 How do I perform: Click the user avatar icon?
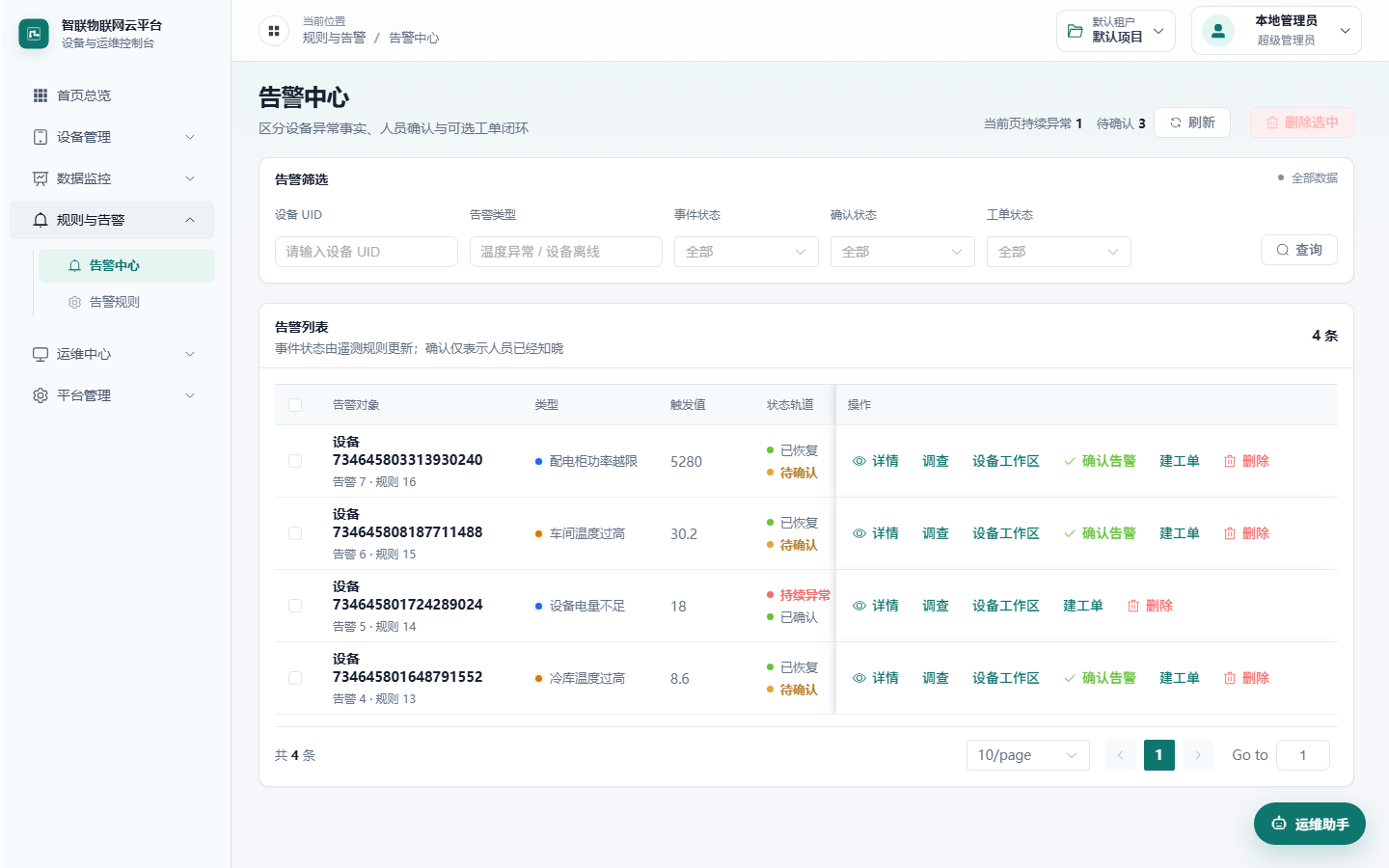(x=1218, y=31)
